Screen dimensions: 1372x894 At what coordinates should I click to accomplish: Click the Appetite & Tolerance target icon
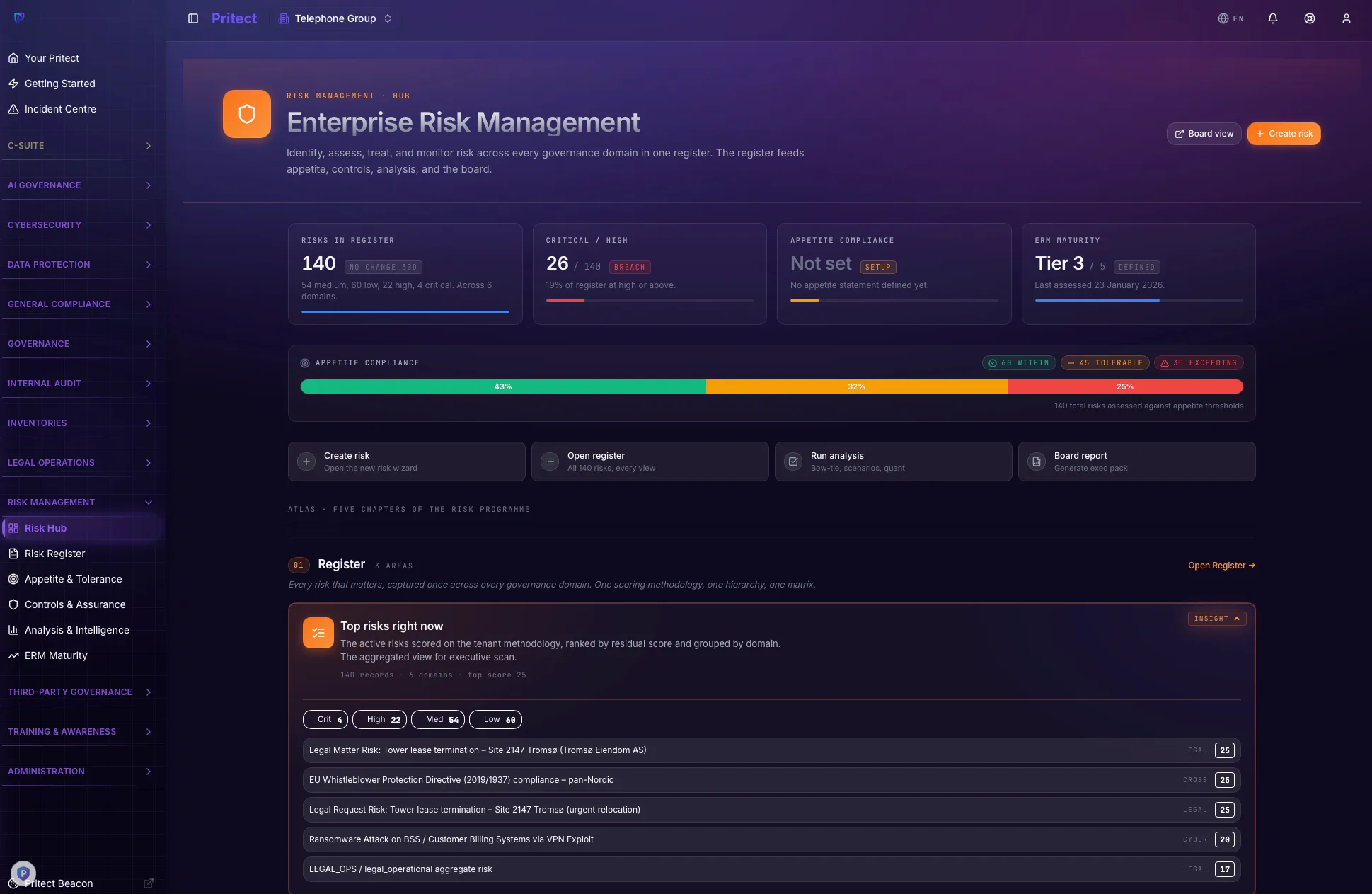pos(13,579)
